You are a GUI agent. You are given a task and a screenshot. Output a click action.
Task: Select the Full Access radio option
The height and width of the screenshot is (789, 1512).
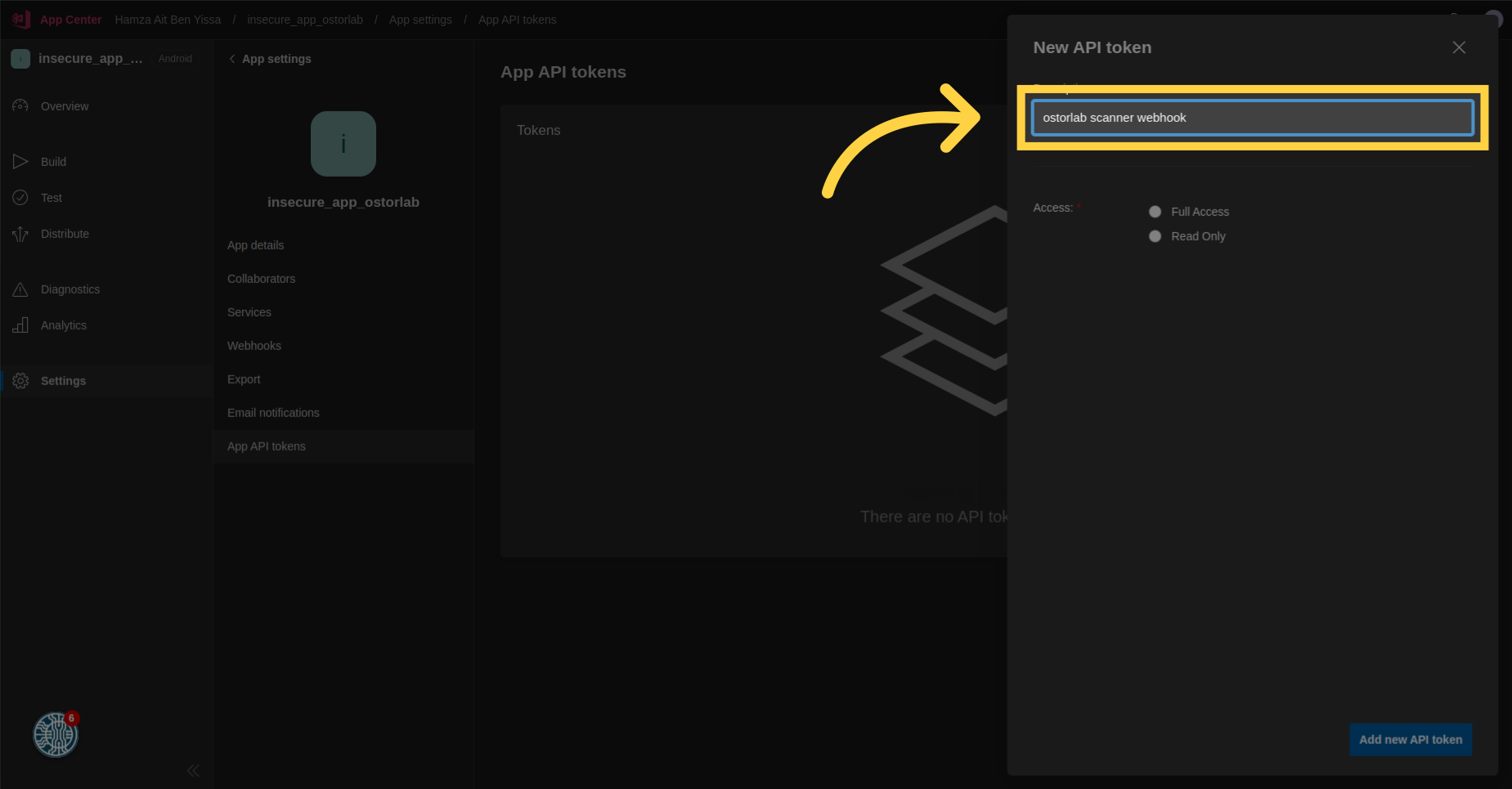click(1155, 212)
